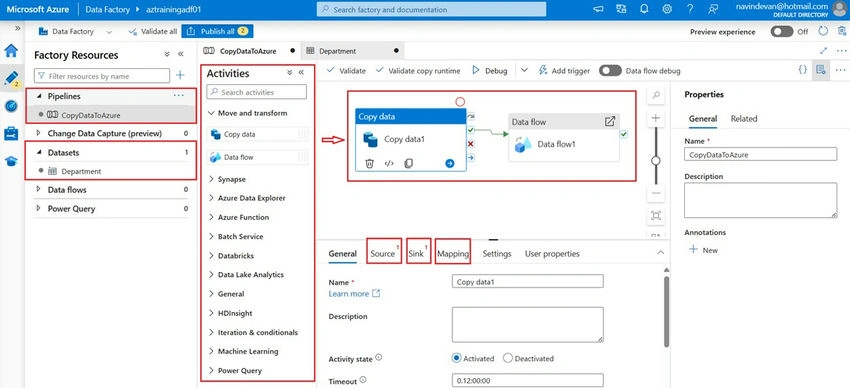Clone the Copy data1 activity icon
Image resolution: width=850 pixels, height=388 pixels.
click(x=409, y=163)
